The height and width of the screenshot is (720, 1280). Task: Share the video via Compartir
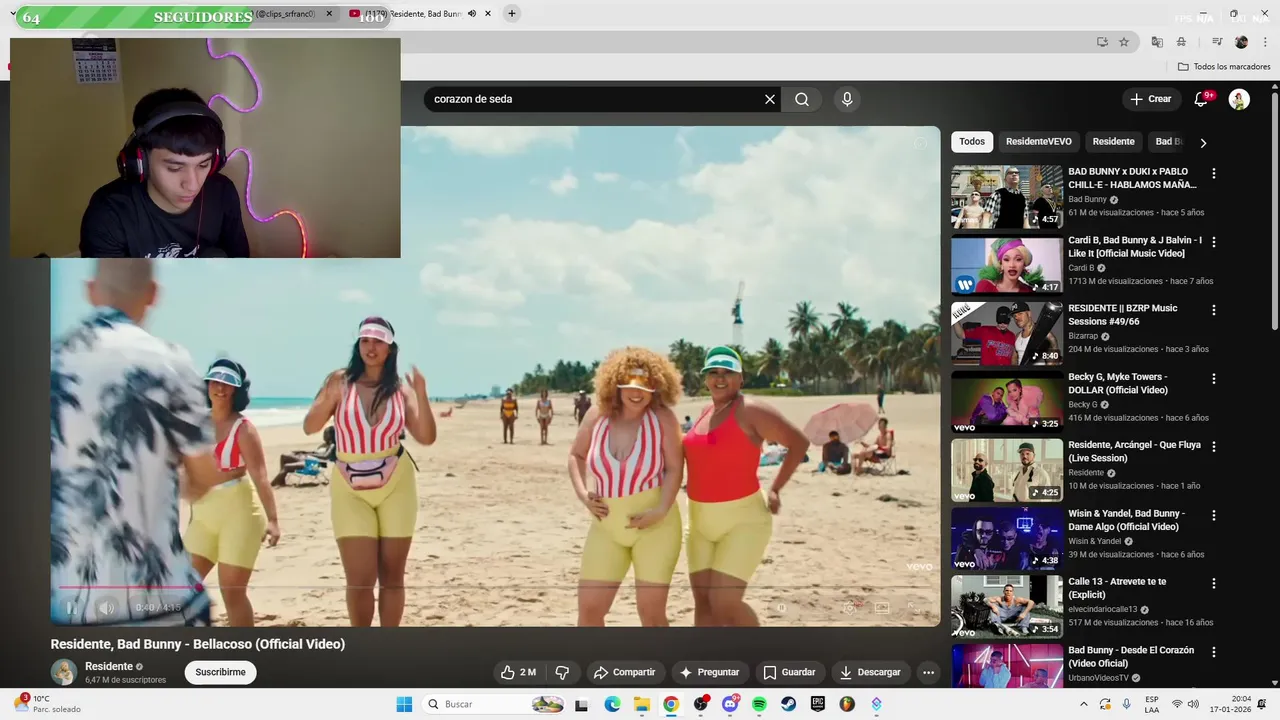[624, 672]
